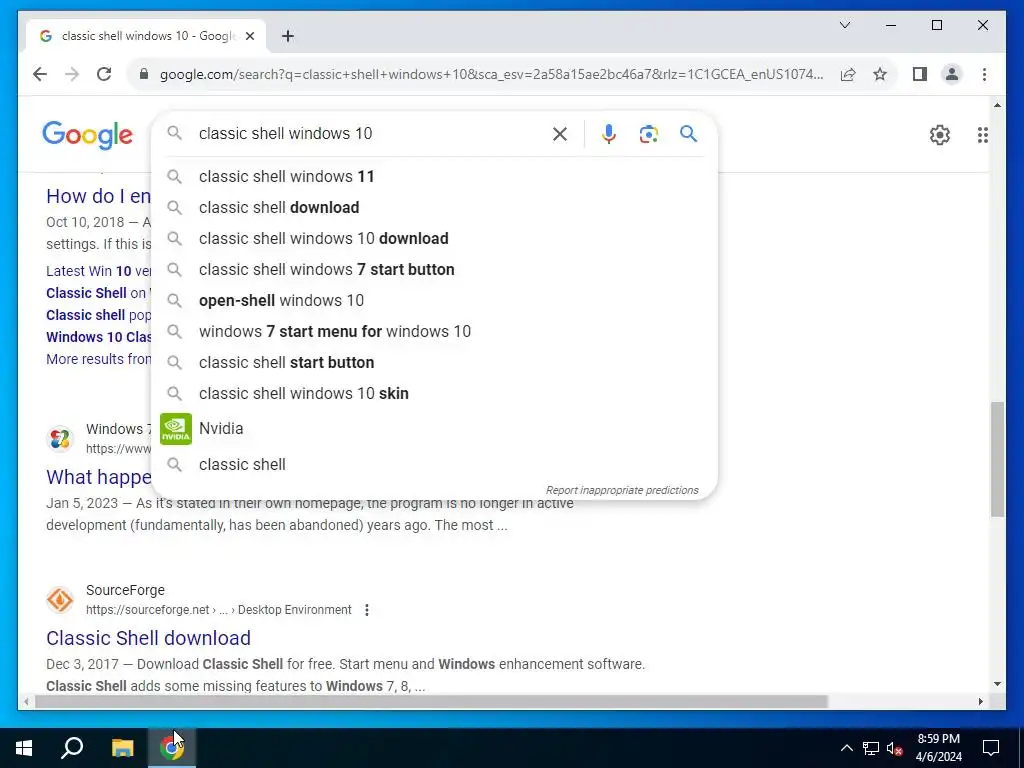The width and height of the screenshot is (1024, 768).
Task: Choose the Nvidia suggestion entry
Action: click(x=434, y=429)
